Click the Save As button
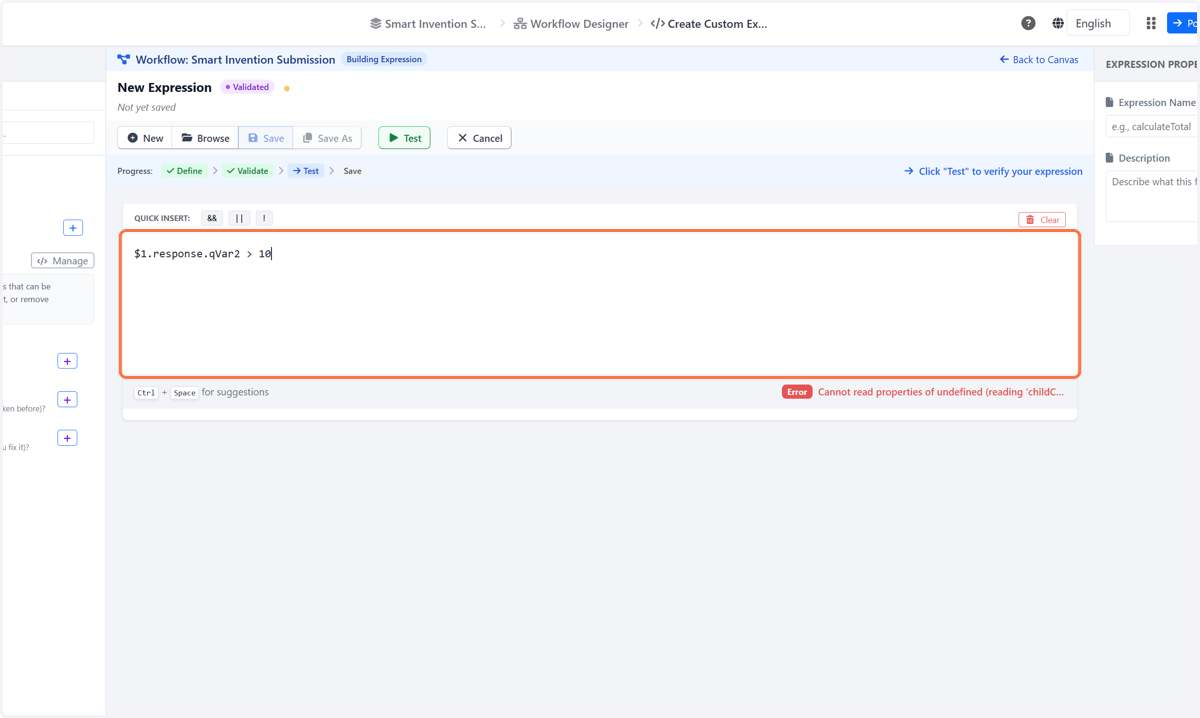The image size is (1200, 718). click(x=327, y=138)
